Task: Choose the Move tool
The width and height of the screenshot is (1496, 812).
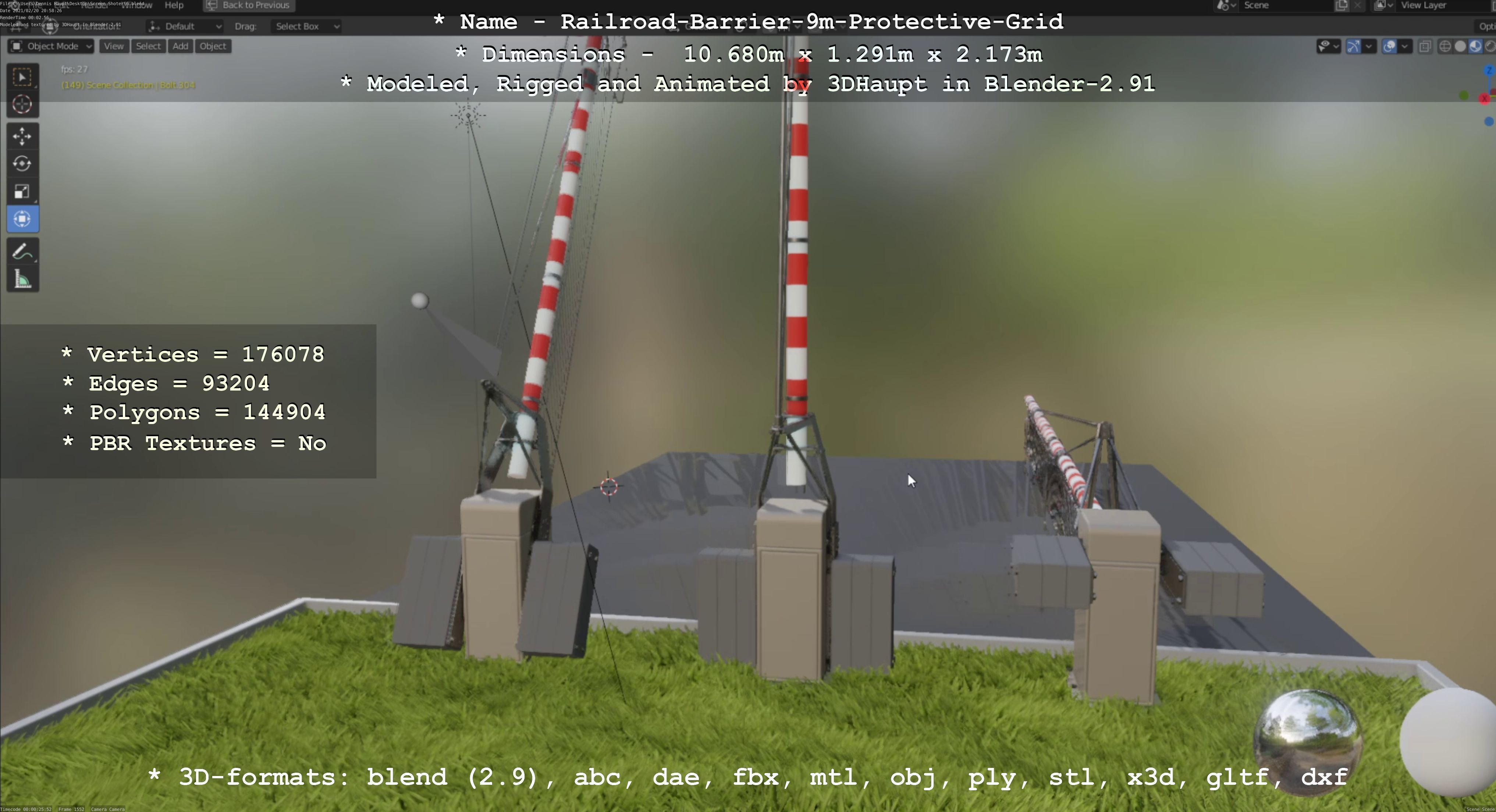Action: coord(22,136)
